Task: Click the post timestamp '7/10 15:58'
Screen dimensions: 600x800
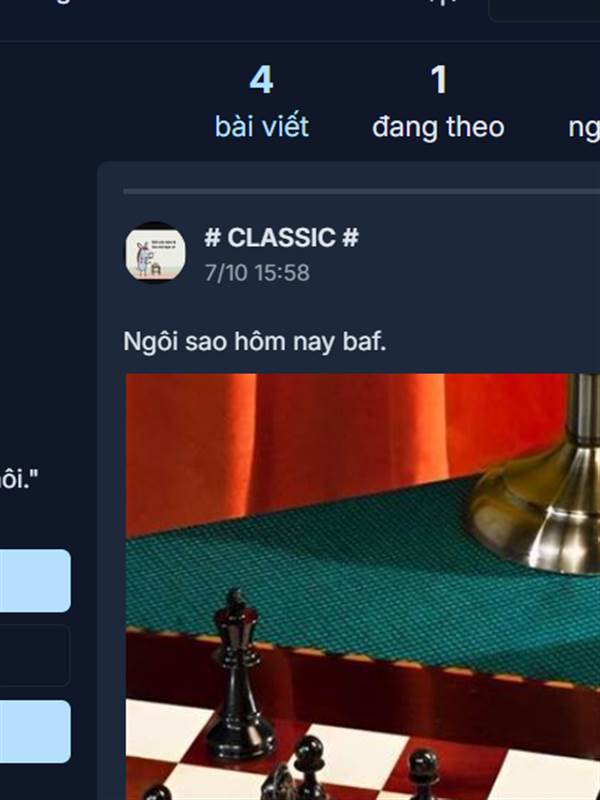Action: coord(257,272)
